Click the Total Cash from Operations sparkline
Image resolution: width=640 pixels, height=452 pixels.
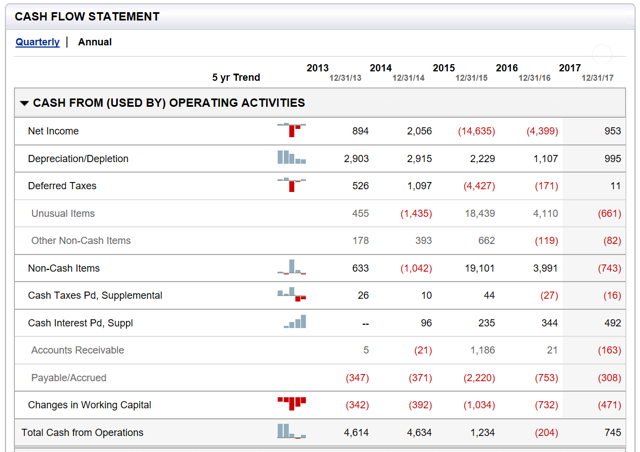tap(291, 431)
